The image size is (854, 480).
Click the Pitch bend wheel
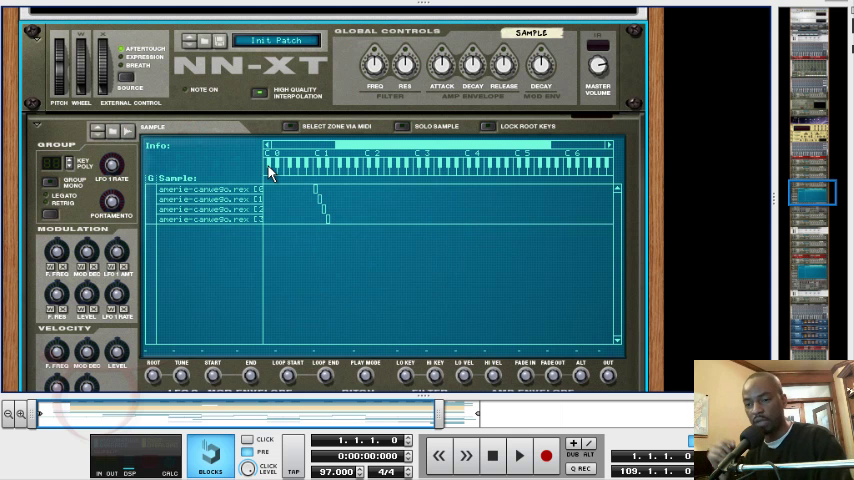tap(59, 66)
